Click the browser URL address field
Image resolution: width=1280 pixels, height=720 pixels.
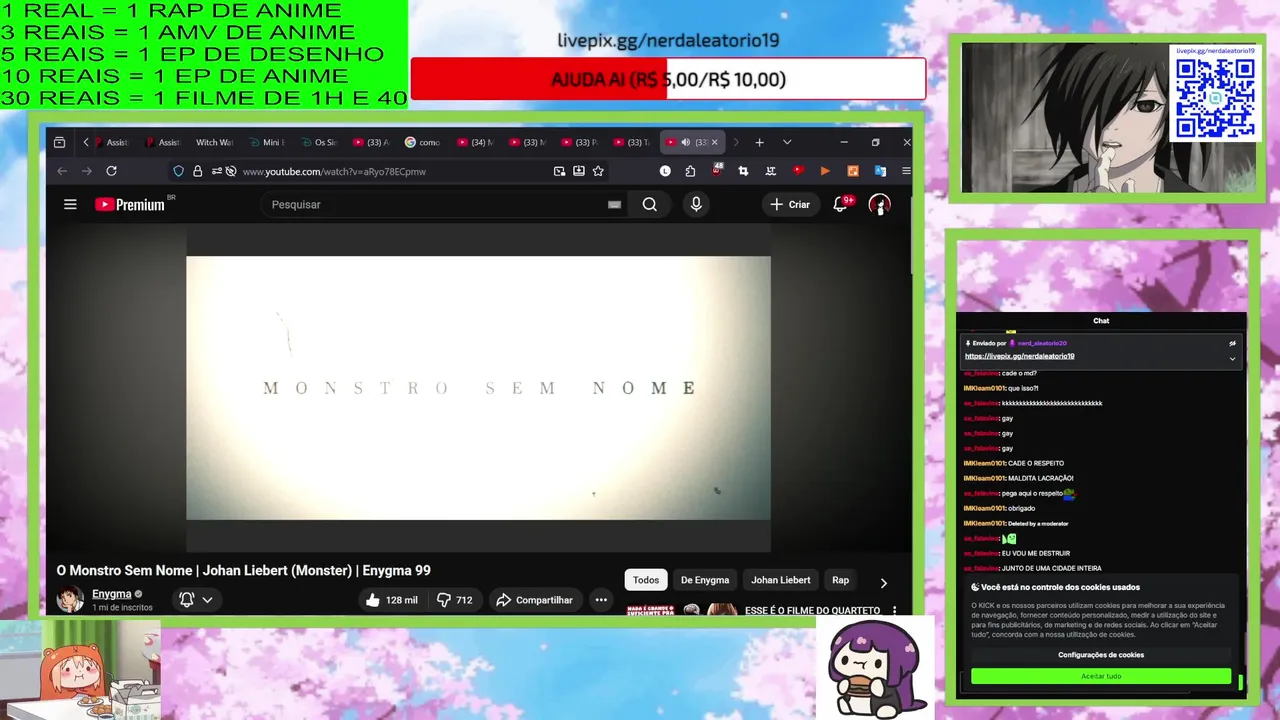click(390, 171)
